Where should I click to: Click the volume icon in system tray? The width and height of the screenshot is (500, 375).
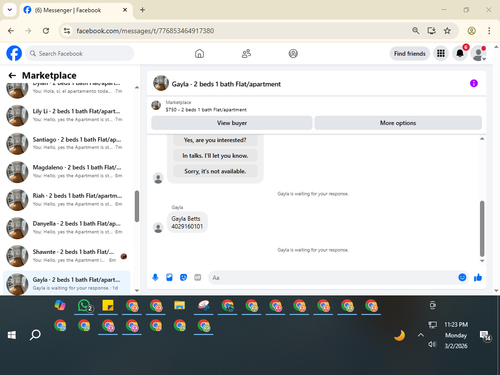click(x=432, y=345)
